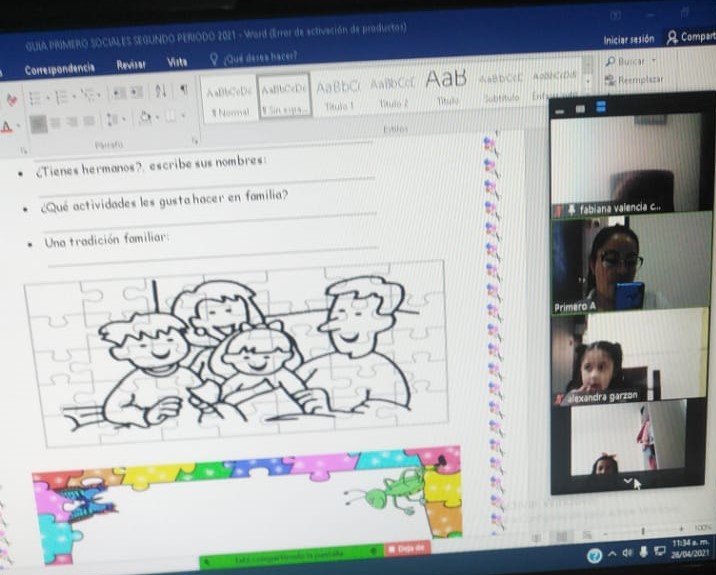The width and height of the screenshot is (716, 575).
Task: Switch to read mode view in status bar
Action: tap(538, 538)
